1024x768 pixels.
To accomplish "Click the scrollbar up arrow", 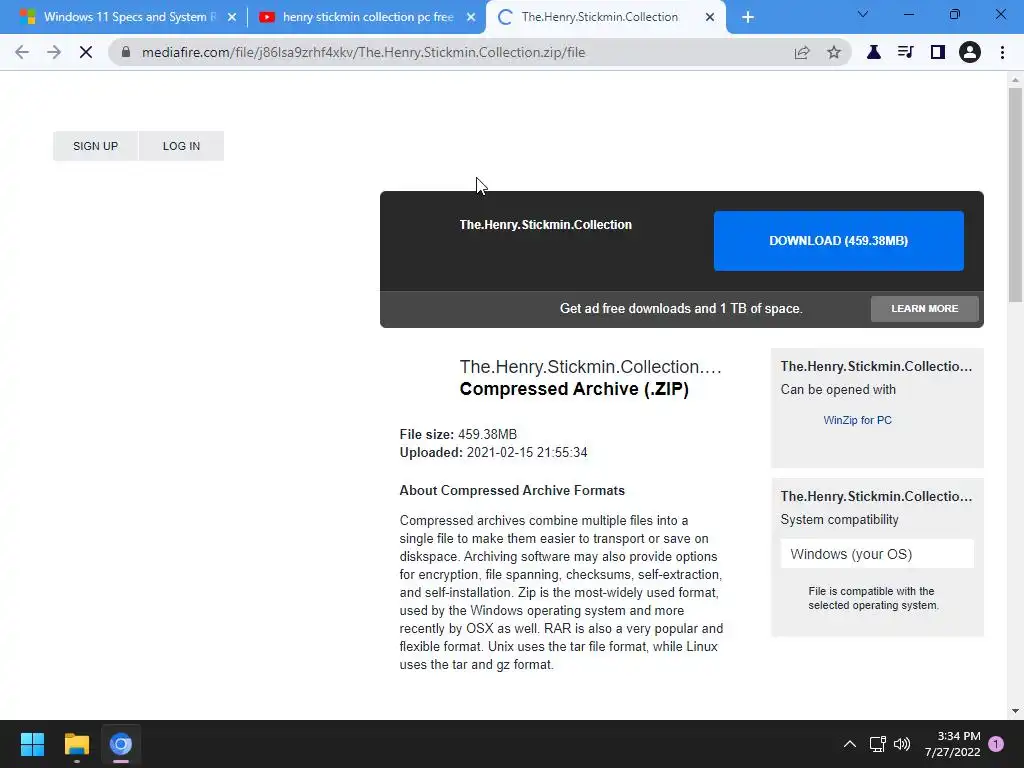I will point(1015,80).
